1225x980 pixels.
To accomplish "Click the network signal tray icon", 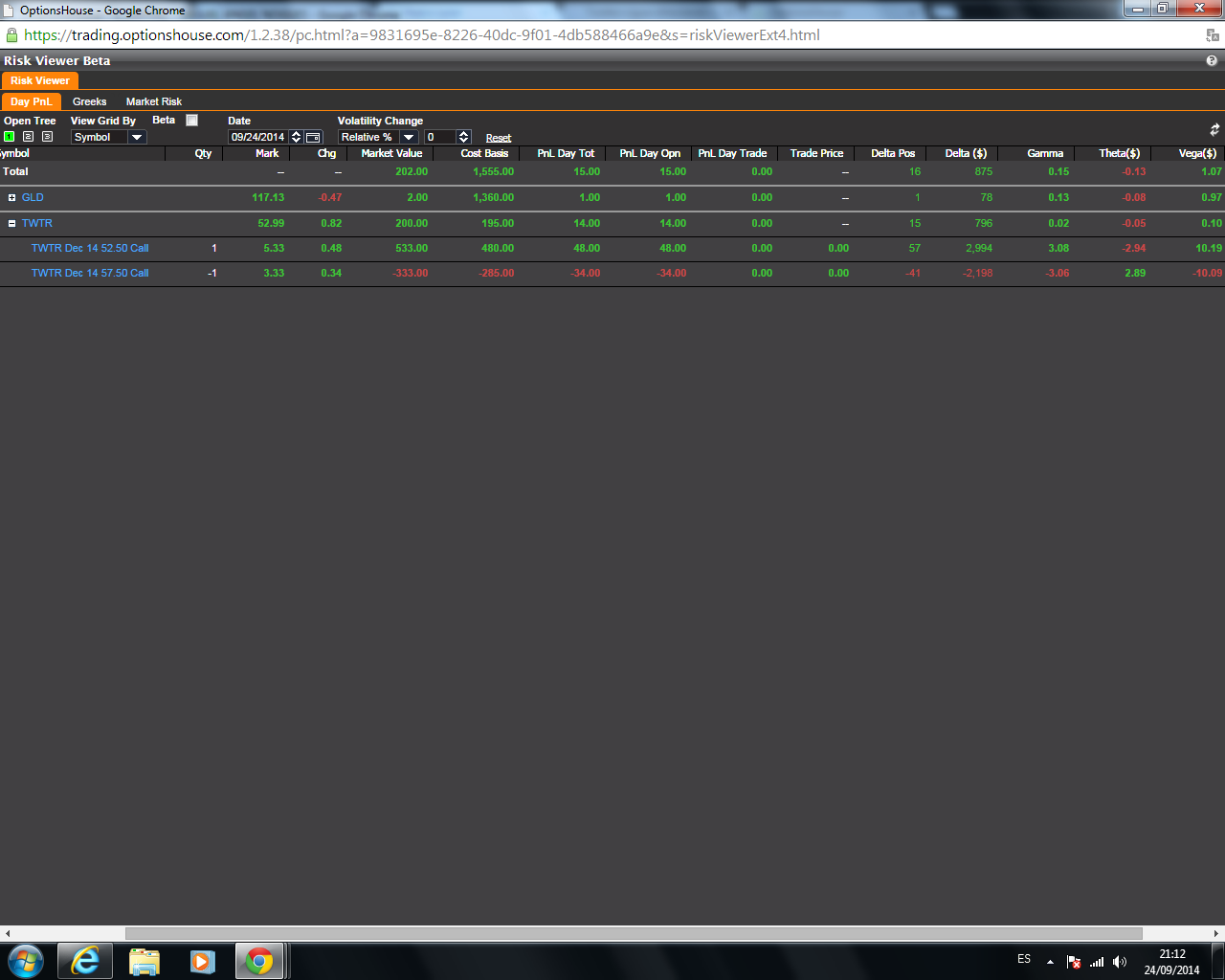I will [x=1097, y=962].
